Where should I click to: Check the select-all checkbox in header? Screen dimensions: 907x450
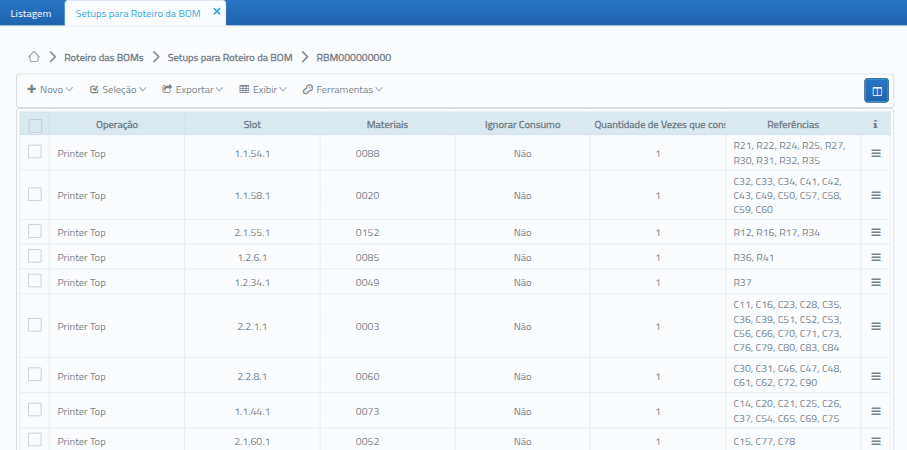click(x=35, y=126)
